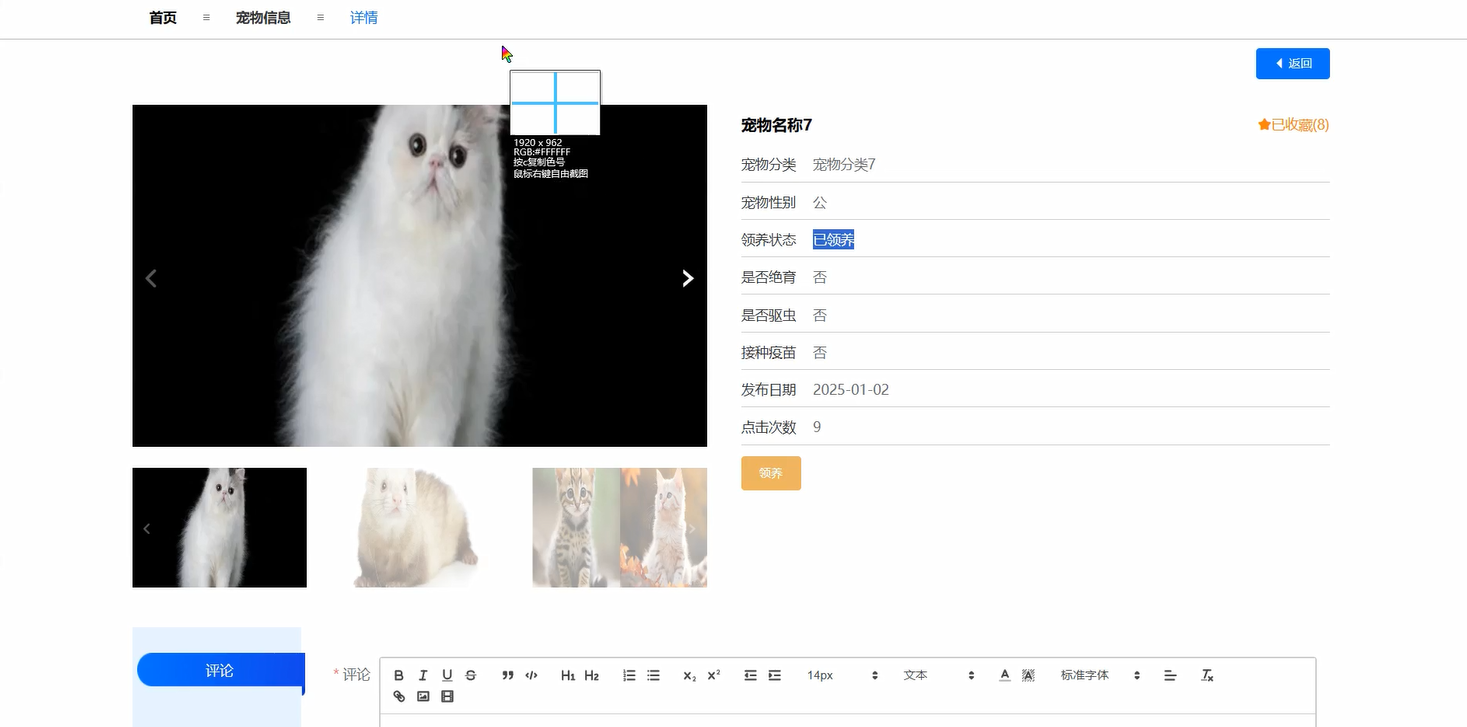Select the strikethrough formatting icon
The image size is (1467, 727).
471,675
